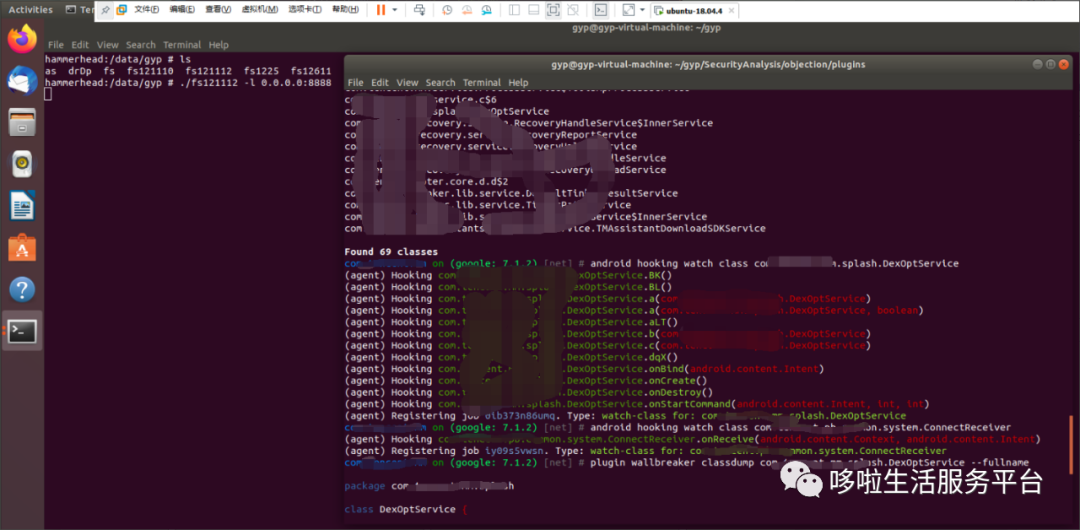Click Activities in the Ubuntu top bar
Screen dimensions: 1080x530
tap(30, 10)
